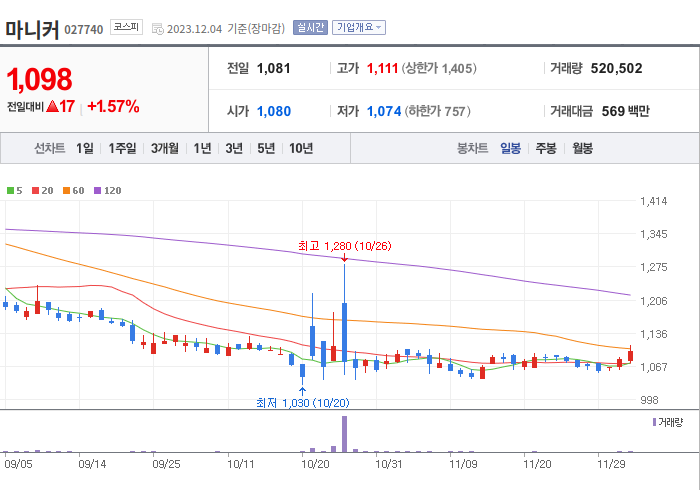The image size is (700, 490).
Task: Select the 1주일 line chart tab
Action: click(x=122, y=148)
